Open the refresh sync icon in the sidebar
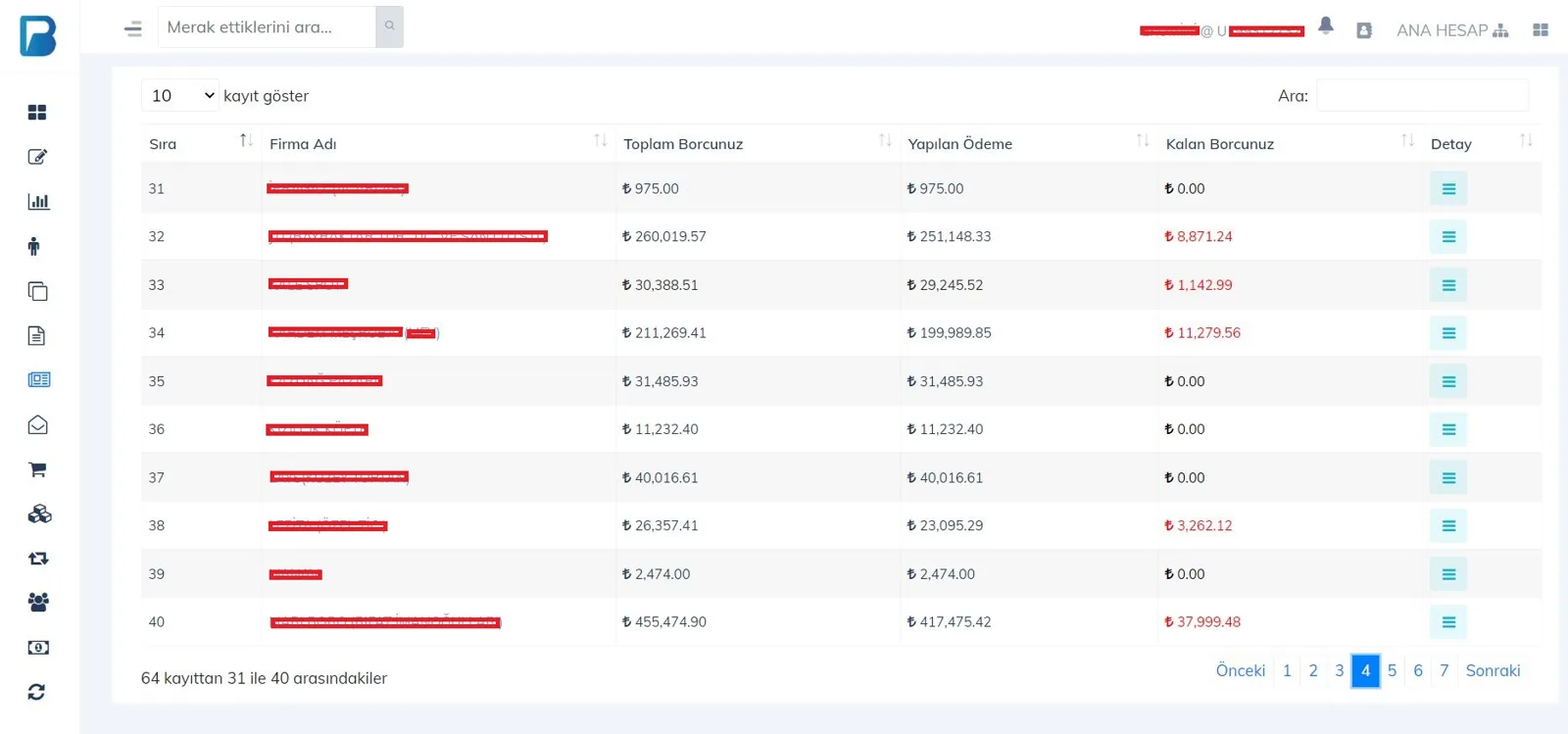This screenshot has height=734, width=1568. 36,692
